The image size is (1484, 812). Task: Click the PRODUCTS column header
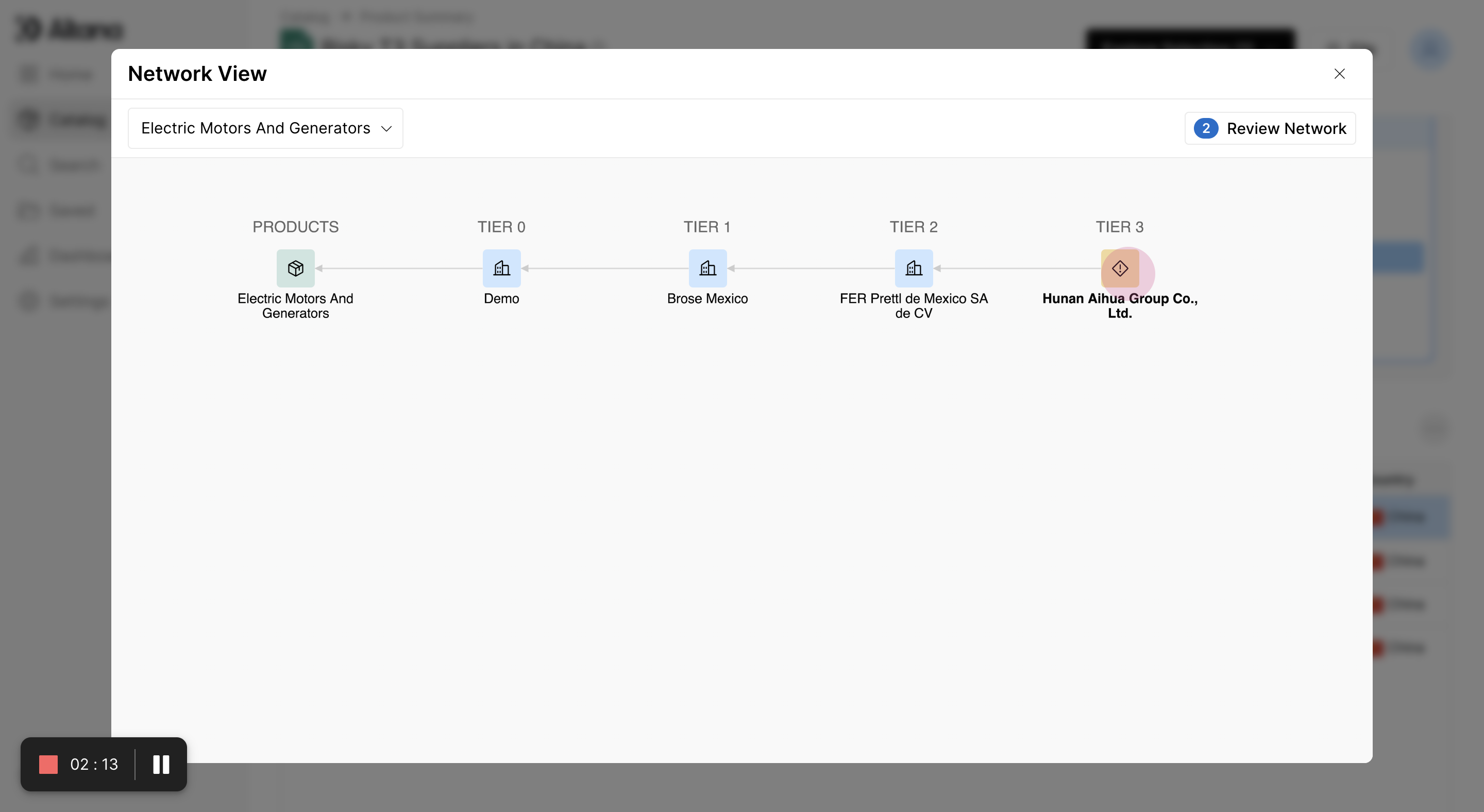tap(296, 227)
